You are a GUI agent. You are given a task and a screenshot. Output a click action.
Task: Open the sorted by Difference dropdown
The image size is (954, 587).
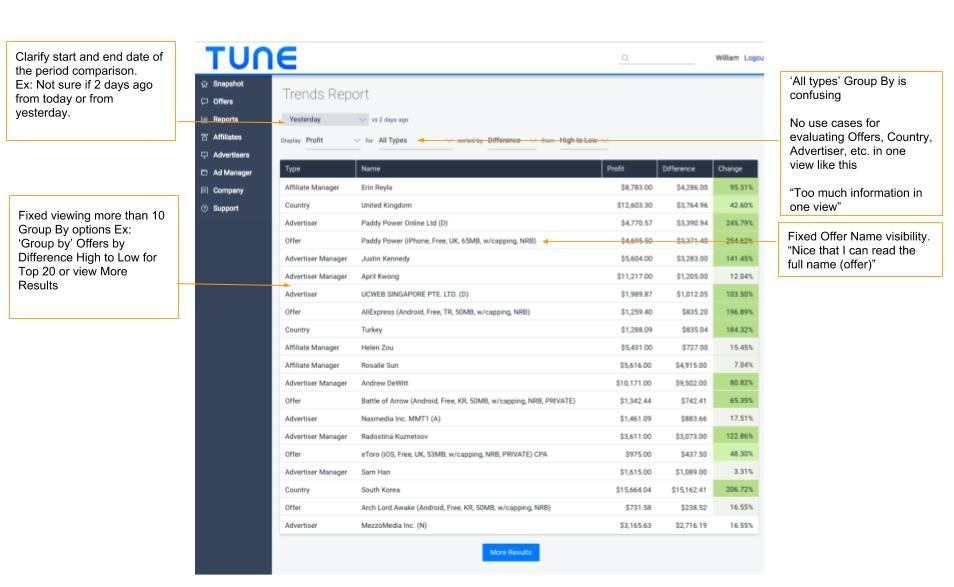click(x=512, y=141)
